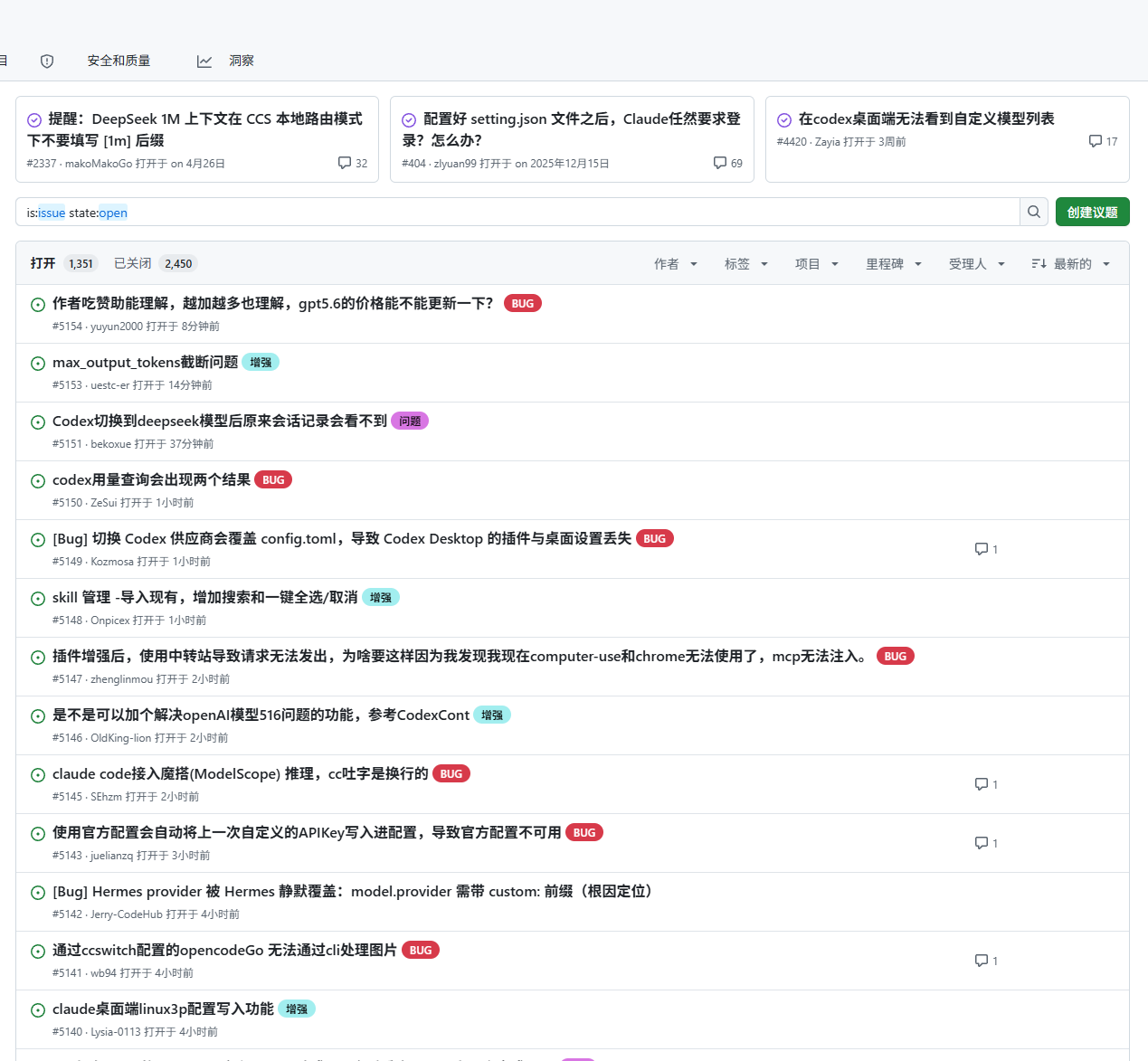Click the closed-status icon on pinned issue #2337
1148x1061 pixels.
tap(34, 119)
